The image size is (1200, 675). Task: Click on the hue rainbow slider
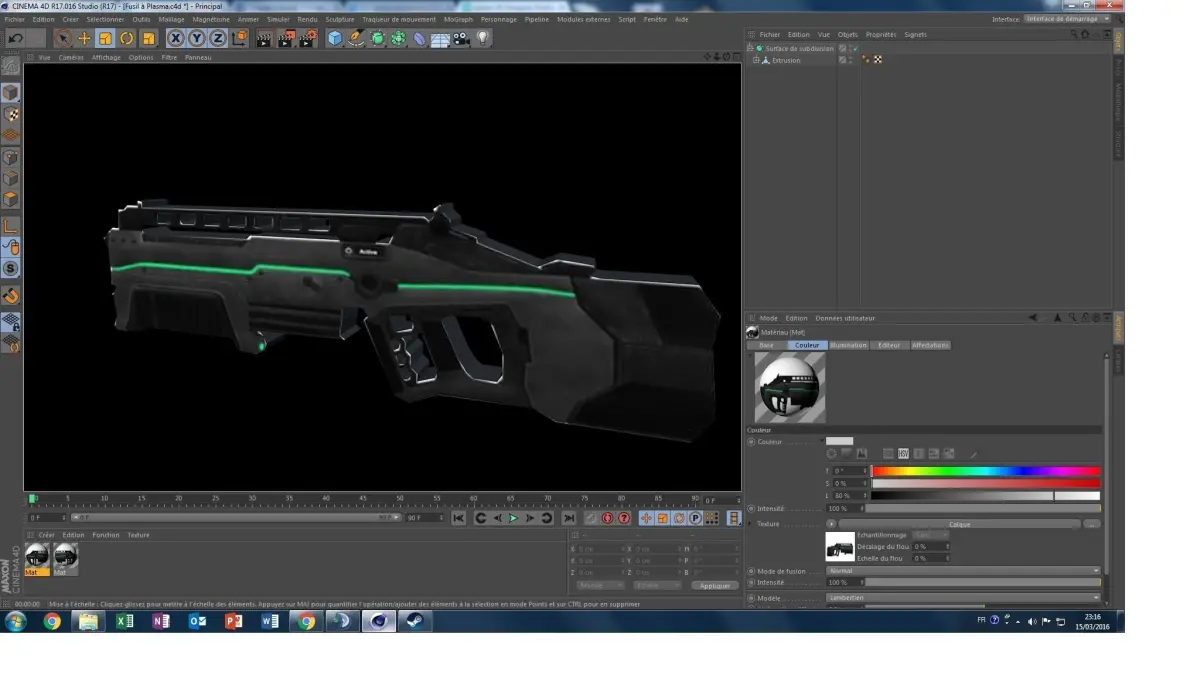point(986,470)
